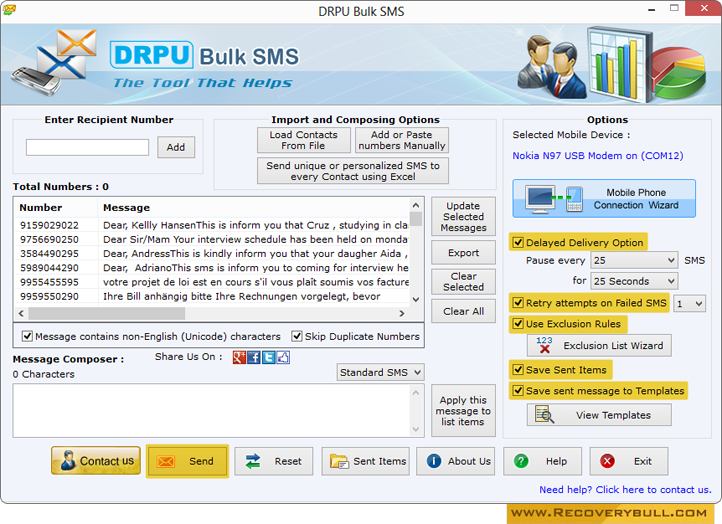Select the row with number 5989044290

(x=212, y=268)
